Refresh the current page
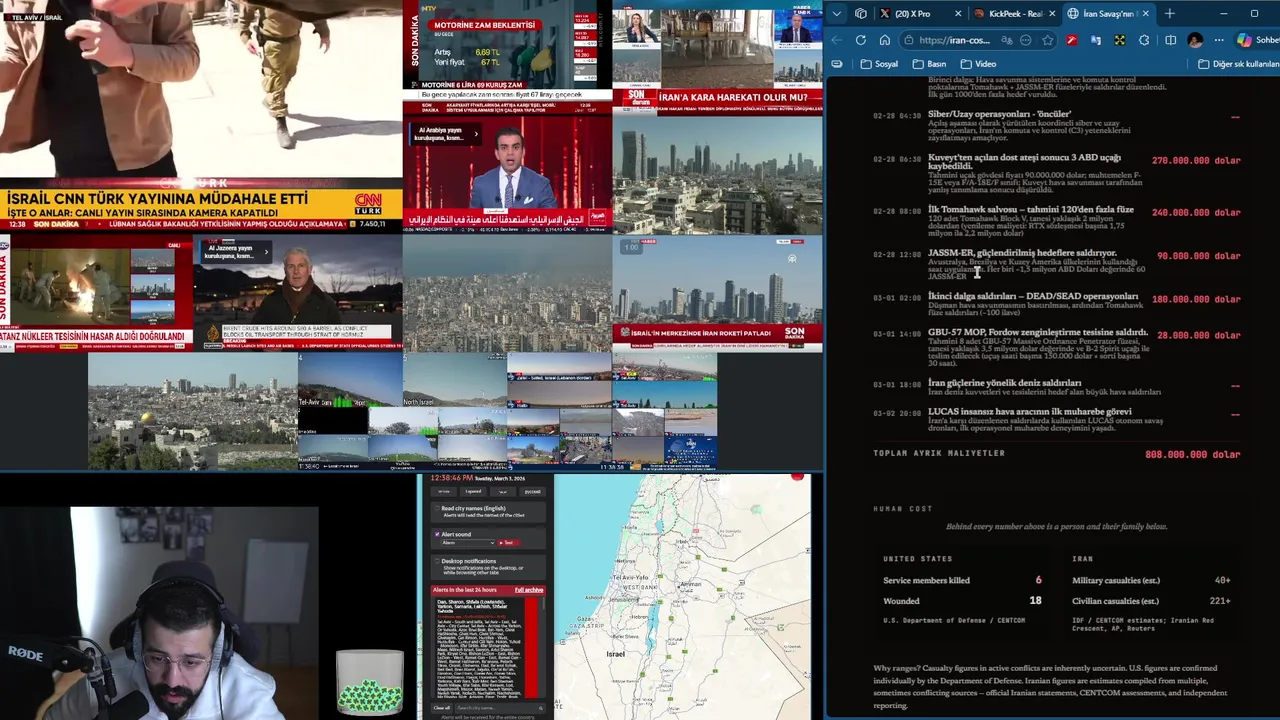1280x720 pixels. point(861,40)
